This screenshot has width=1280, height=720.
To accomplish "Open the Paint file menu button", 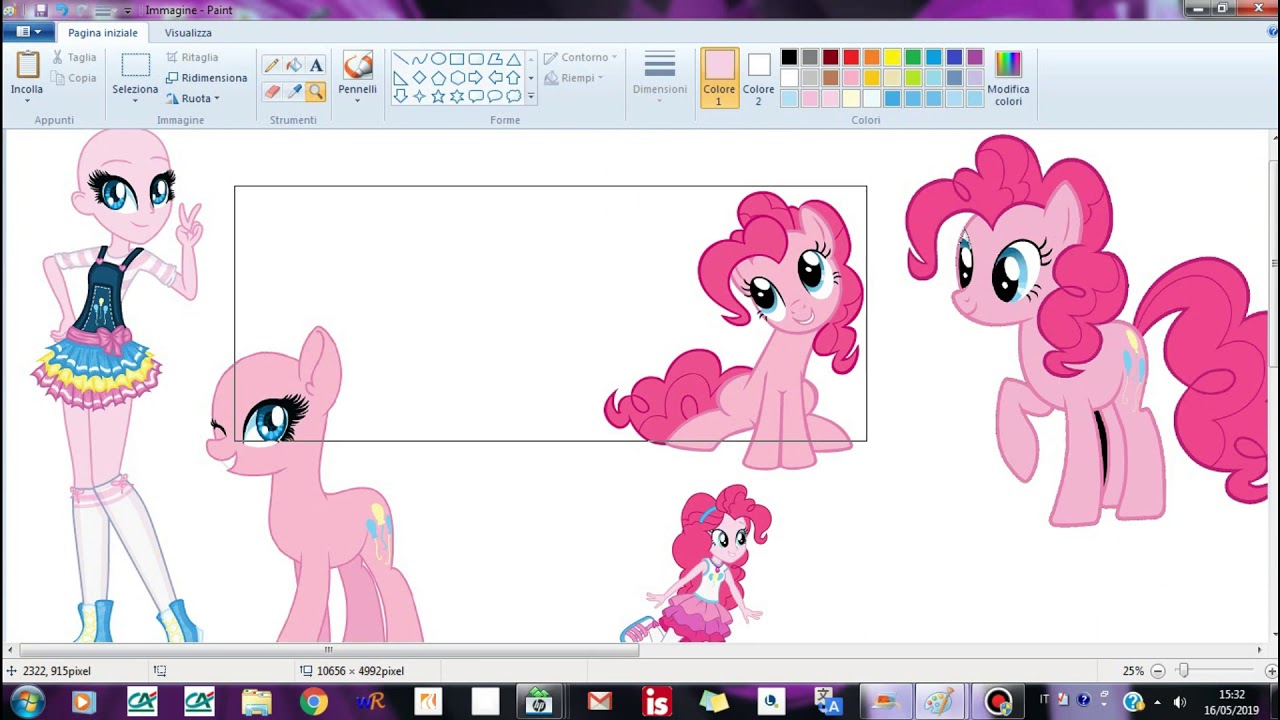I will click(28, 32).
